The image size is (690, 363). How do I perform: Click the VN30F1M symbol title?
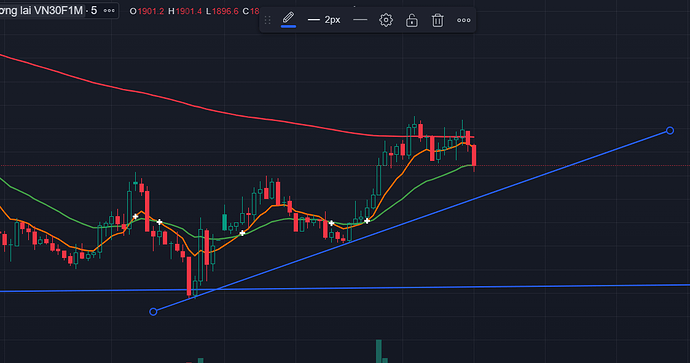[41, 11]
